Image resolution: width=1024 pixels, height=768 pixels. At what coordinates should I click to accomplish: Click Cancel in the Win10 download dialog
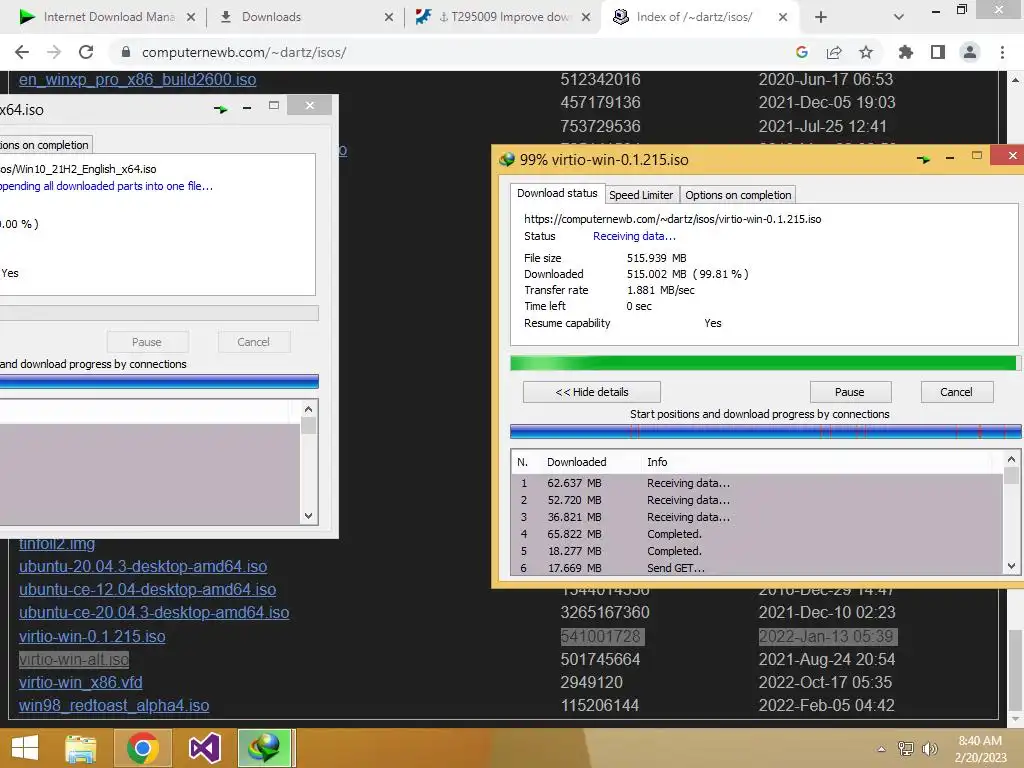pyautogui.click(x=253, y=342)
